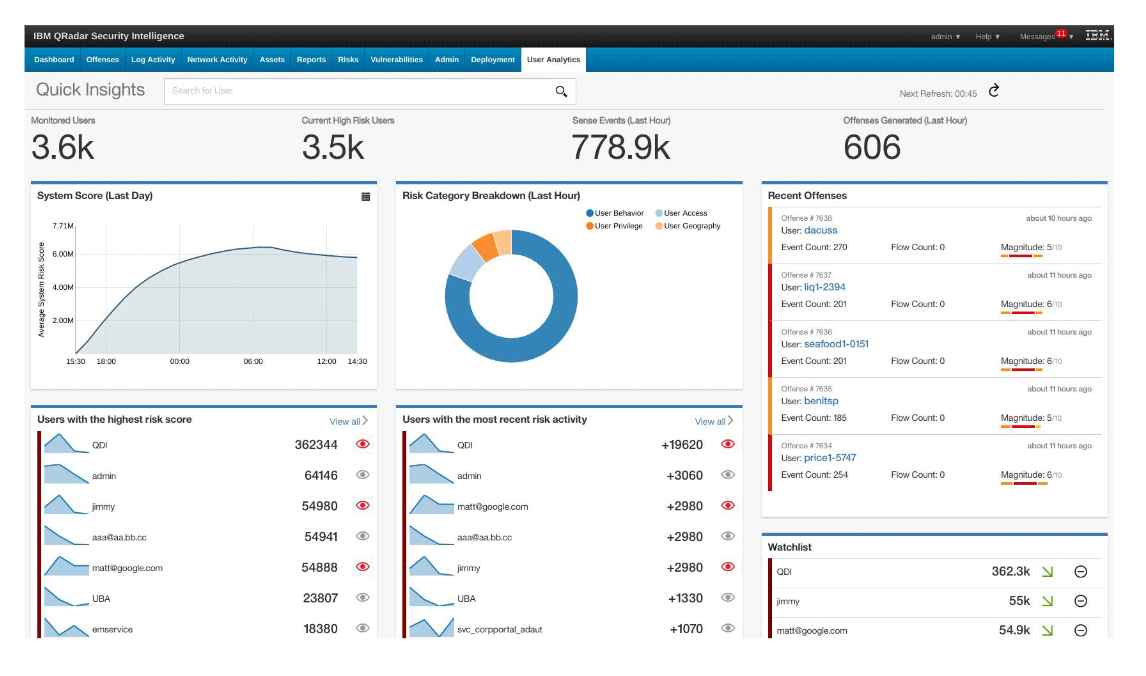Open the Log Activity tab
This screenshot has width=1146, height=676.
coord(153,60)
